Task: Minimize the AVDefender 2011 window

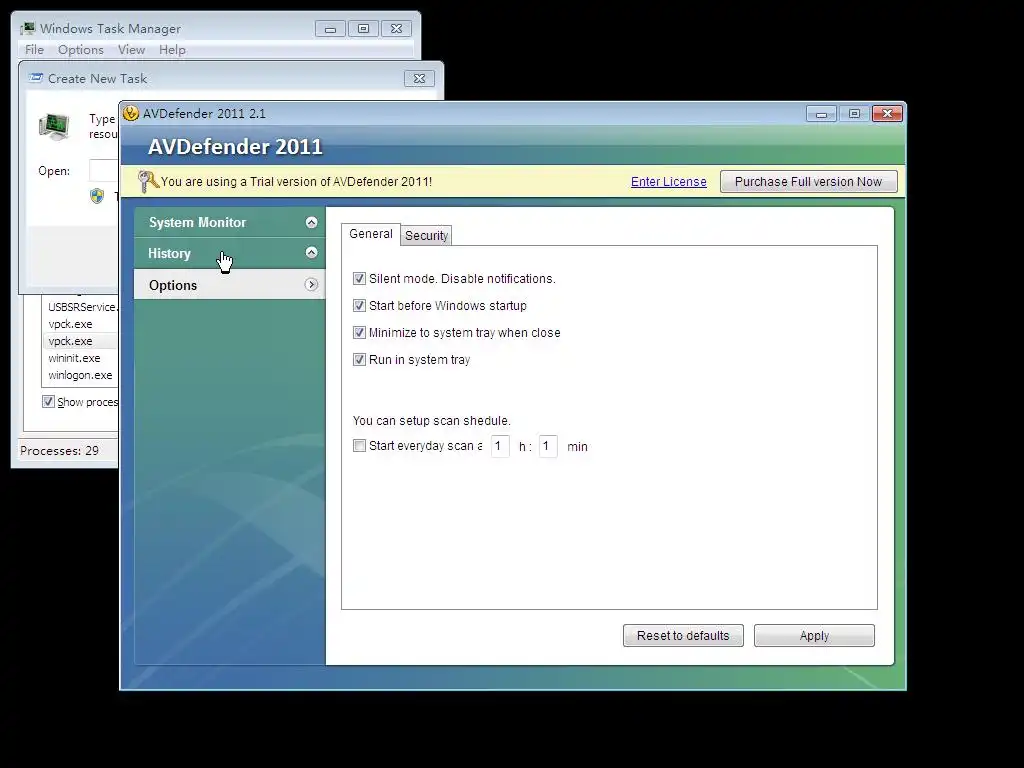Action: (821, 114)
